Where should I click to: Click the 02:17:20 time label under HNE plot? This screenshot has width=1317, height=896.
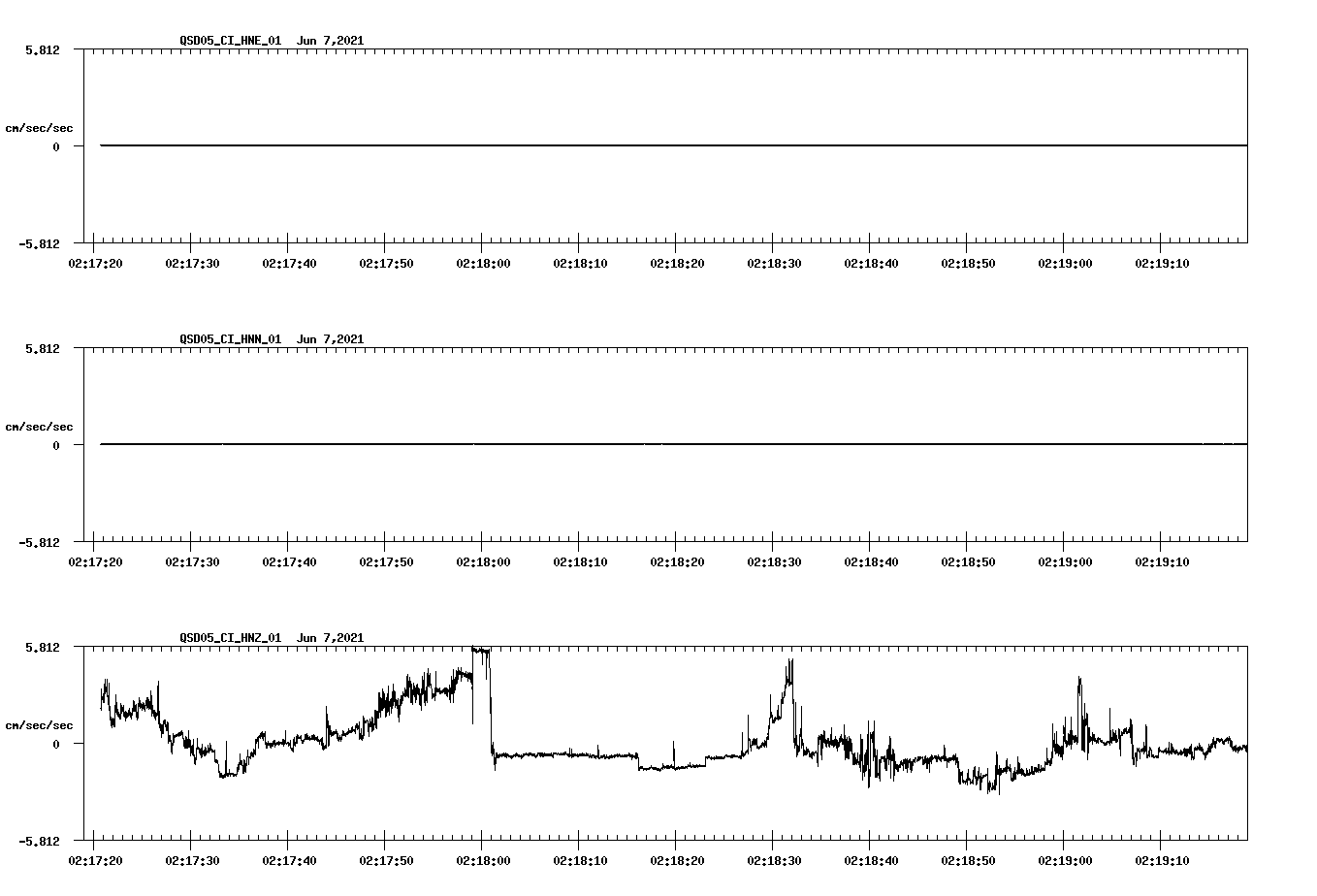[95, 264]
